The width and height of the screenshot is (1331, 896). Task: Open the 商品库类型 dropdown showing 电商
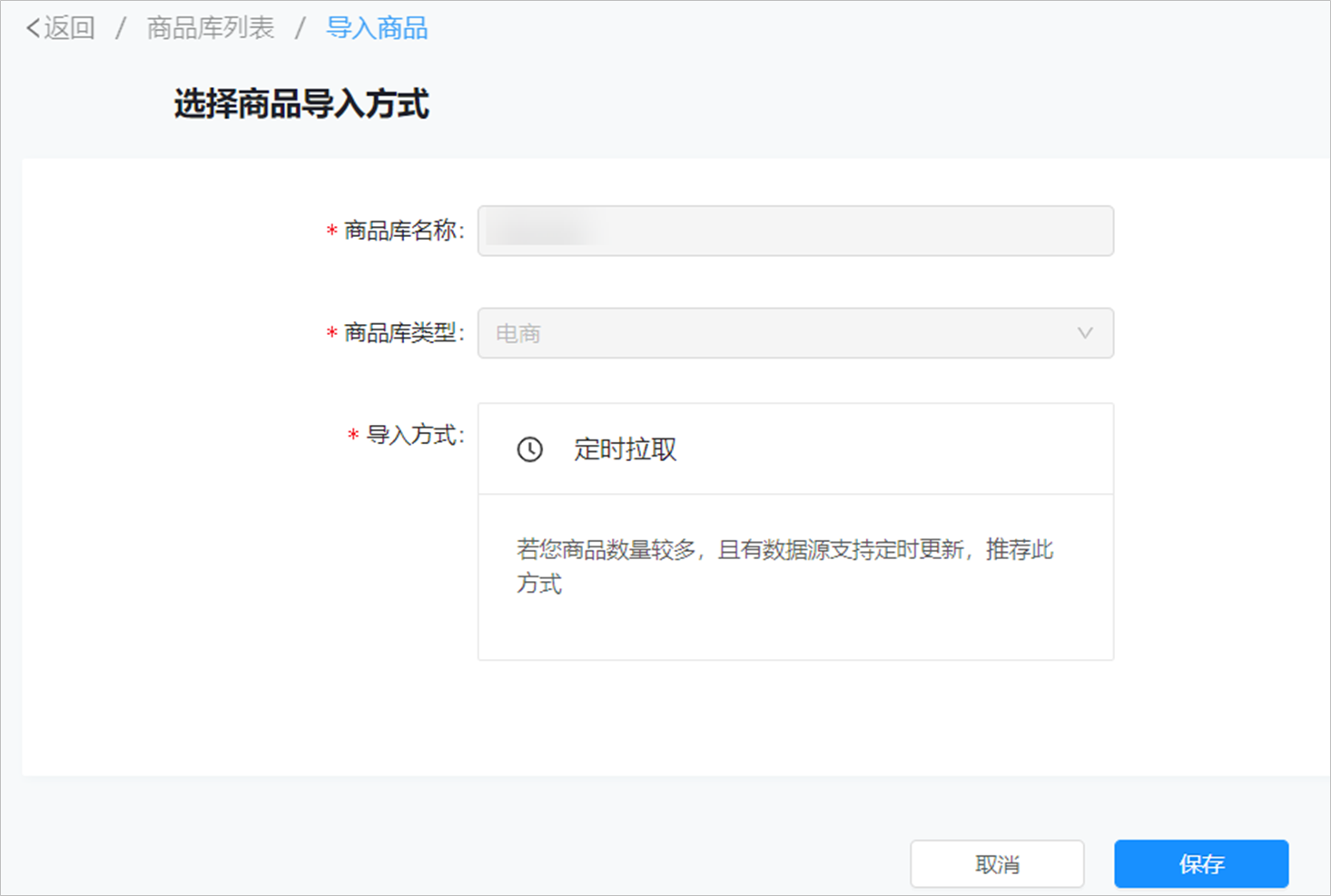coord(795,333)
